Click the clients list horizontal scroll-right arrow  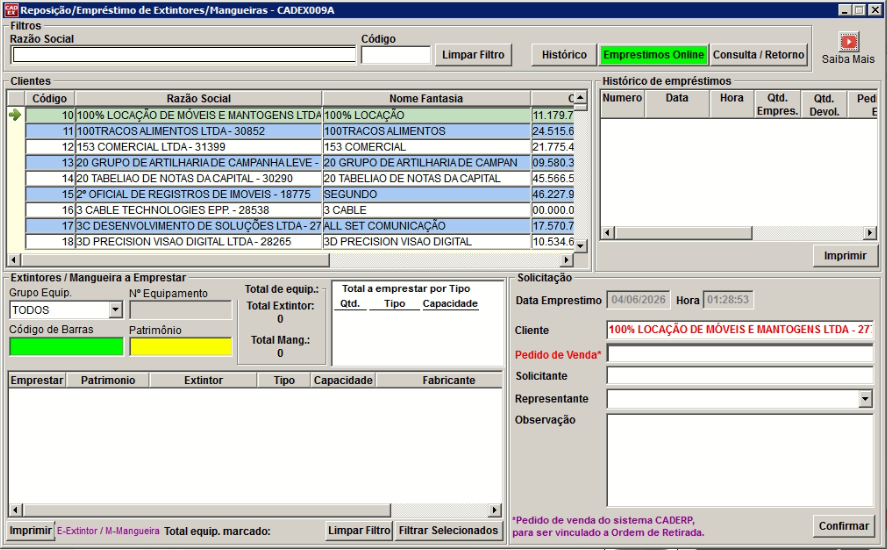pos(566,260)
